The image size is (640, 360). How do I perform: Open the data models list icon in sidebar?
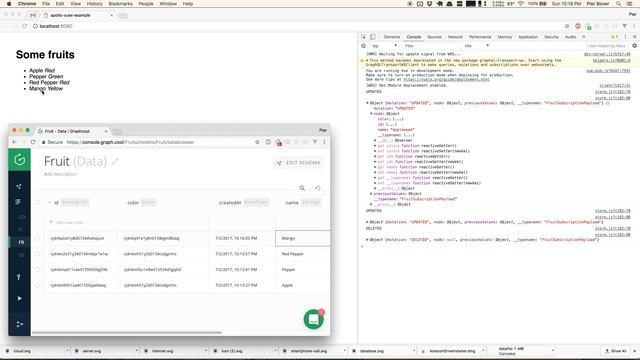(x=18, y=202)
